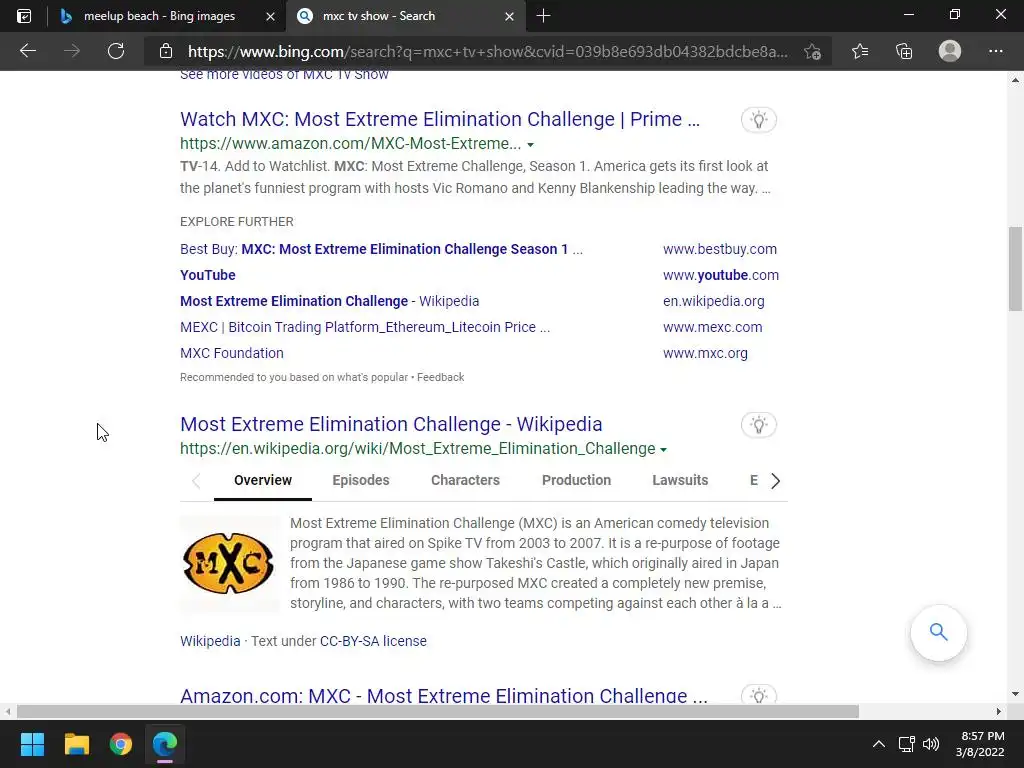Viewport: 1024px width, 768px height.
Task: Add this page to favorites star
Action: coord(812,51)
